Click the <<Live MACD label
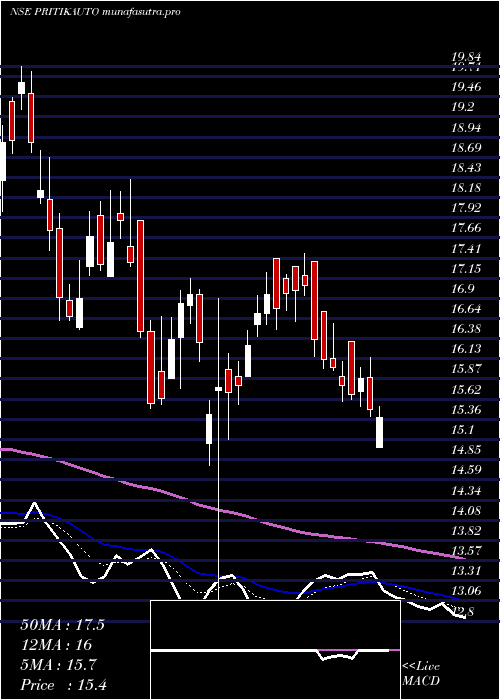Image resolution: width=500 pixels, height=700 pixels. pyautogui.click(x=421, y=674)
